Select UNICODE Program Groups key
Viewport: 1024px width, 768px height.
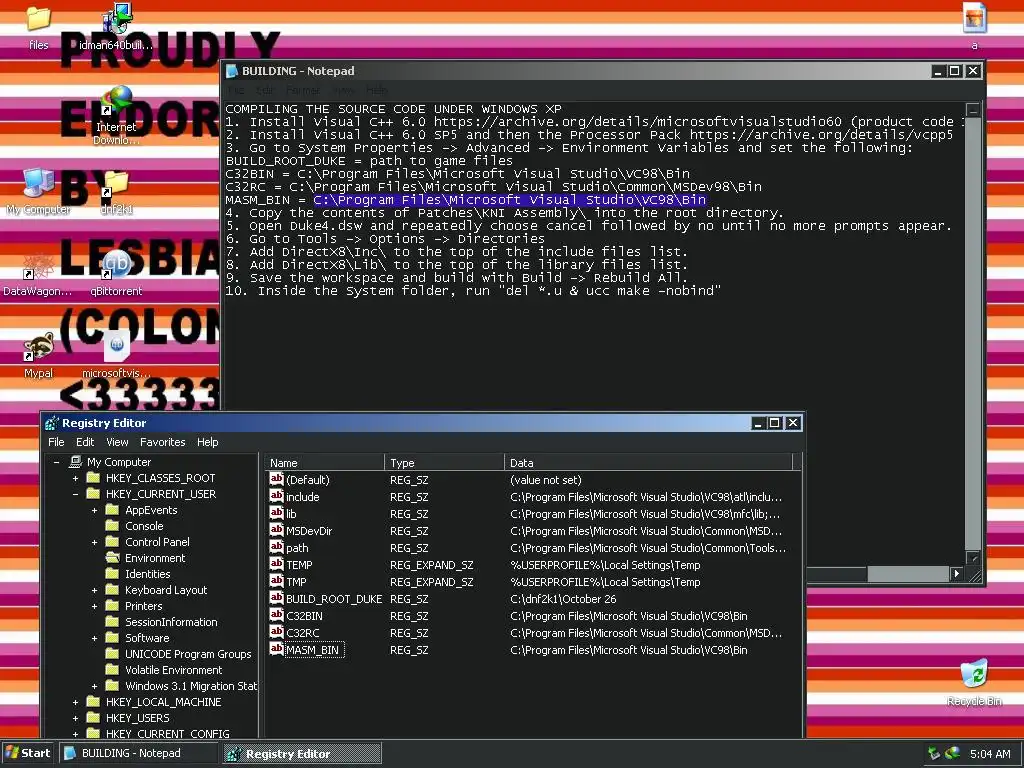click(x=188, y=654)
